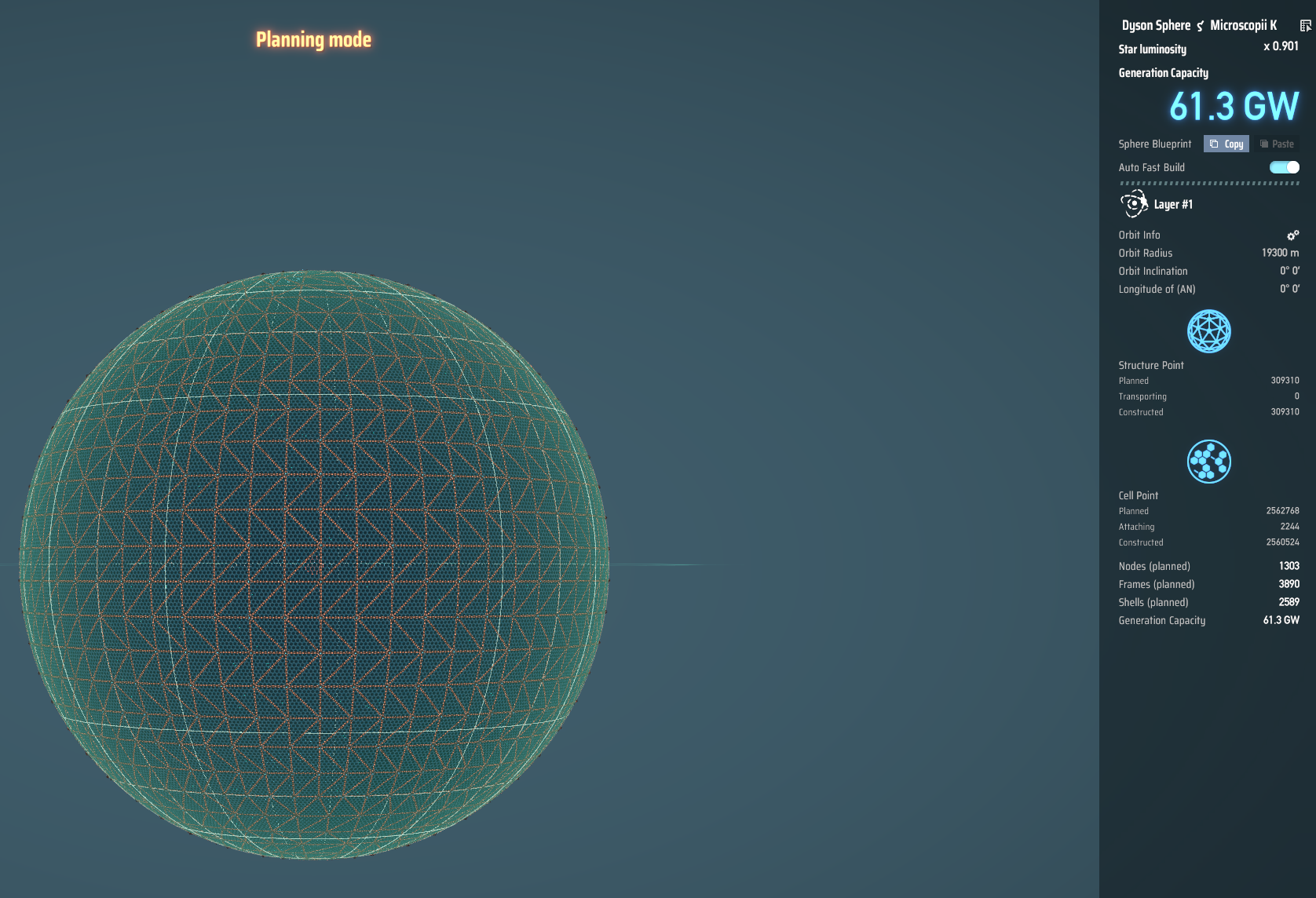Click the link symbol after Dyson Sphere title

pos(1200,26)
